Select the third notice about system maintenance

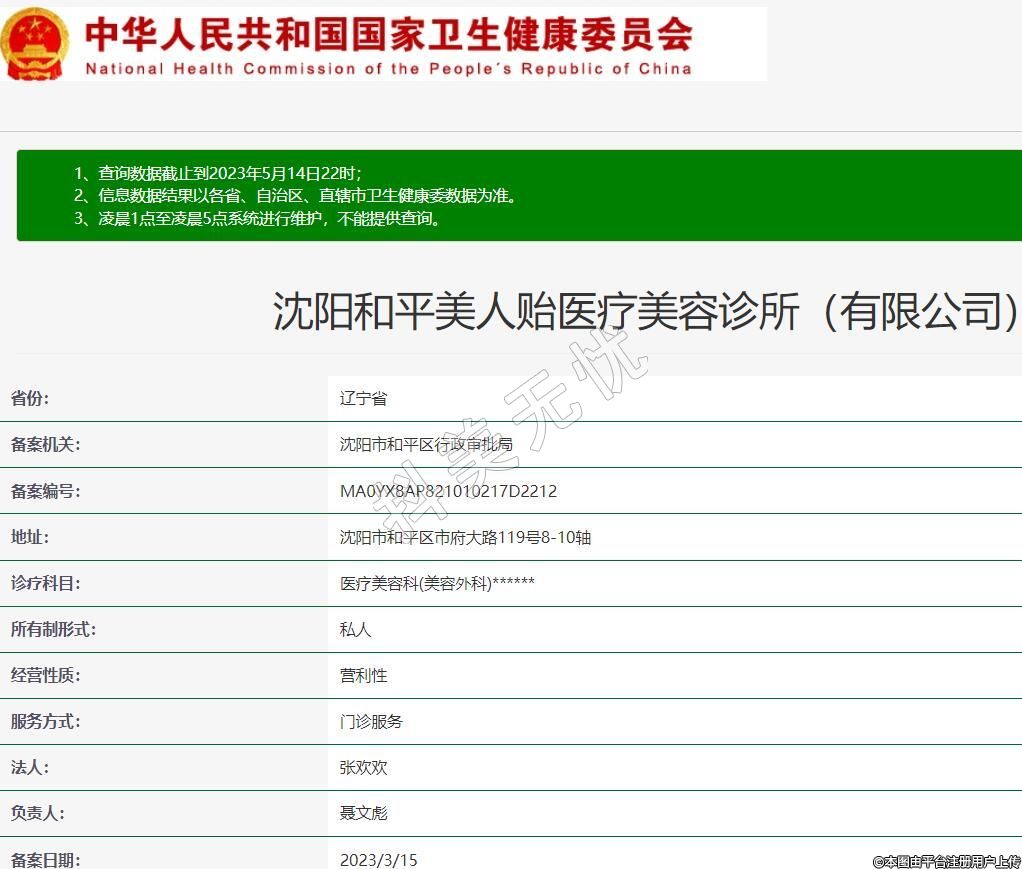pyautogui.click(x=257, y=219)
